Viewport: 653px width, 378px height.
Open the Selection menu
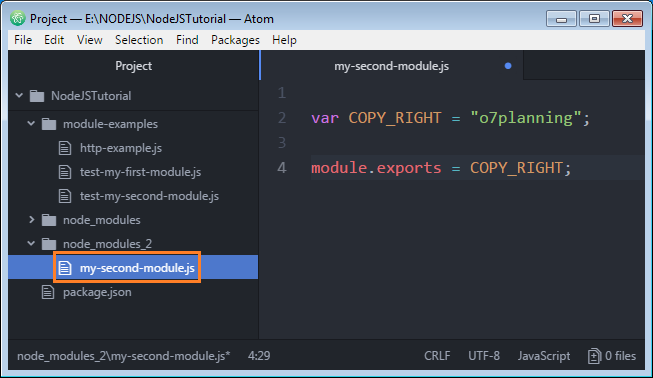pyautogui.click(x=139, y=40)
